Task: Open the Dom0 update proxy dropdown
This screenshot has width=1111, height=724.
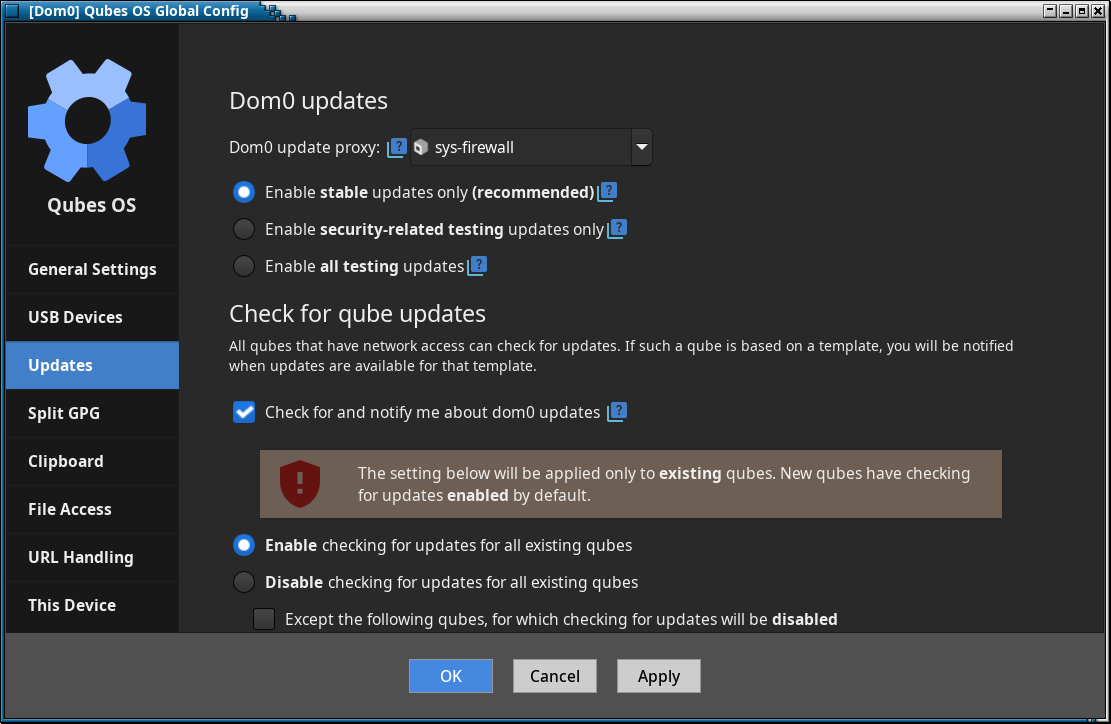Action: [641, 148]
